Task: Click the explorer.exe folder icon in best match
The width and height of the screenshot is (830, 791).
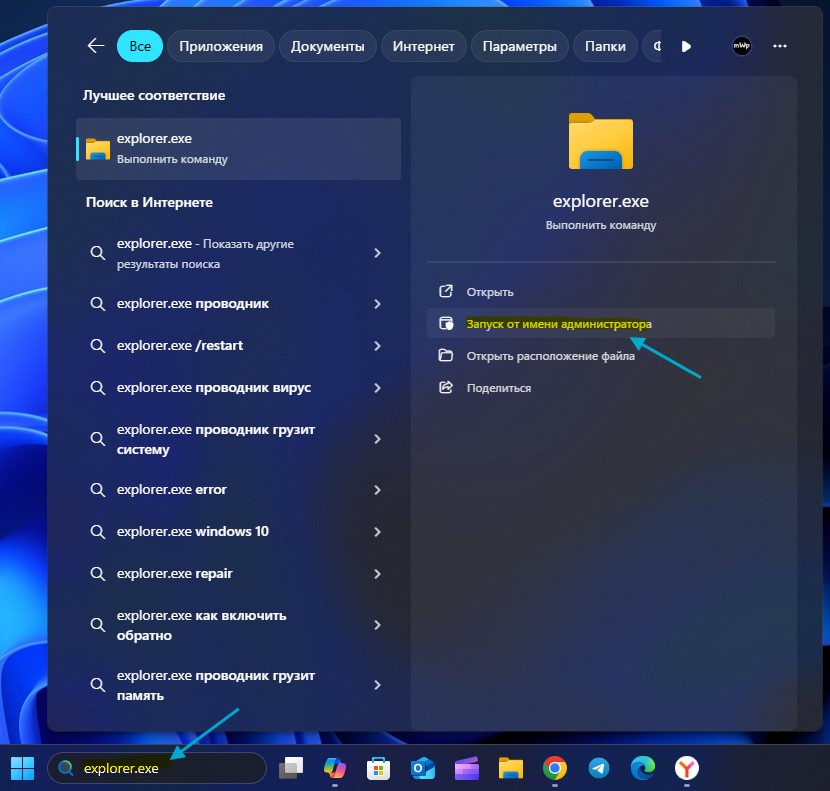Action: (98, 149)
